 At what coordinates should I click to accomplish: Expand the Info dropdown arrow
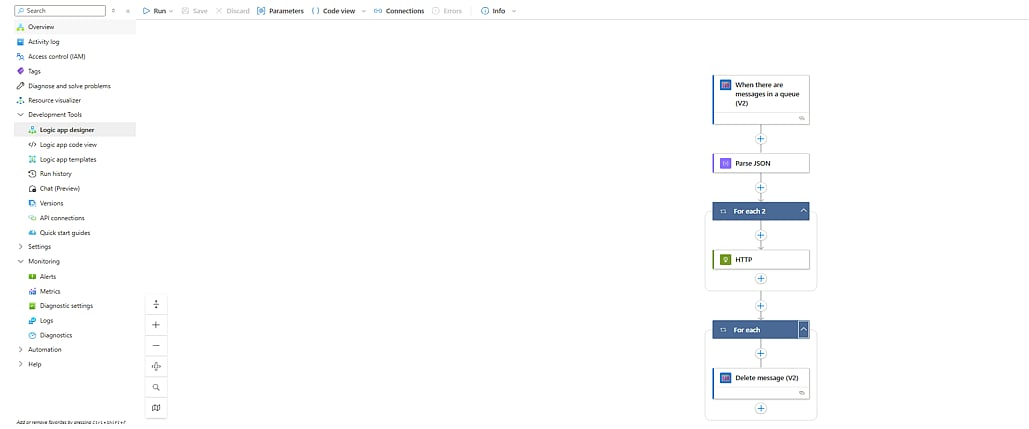point(513,11)
